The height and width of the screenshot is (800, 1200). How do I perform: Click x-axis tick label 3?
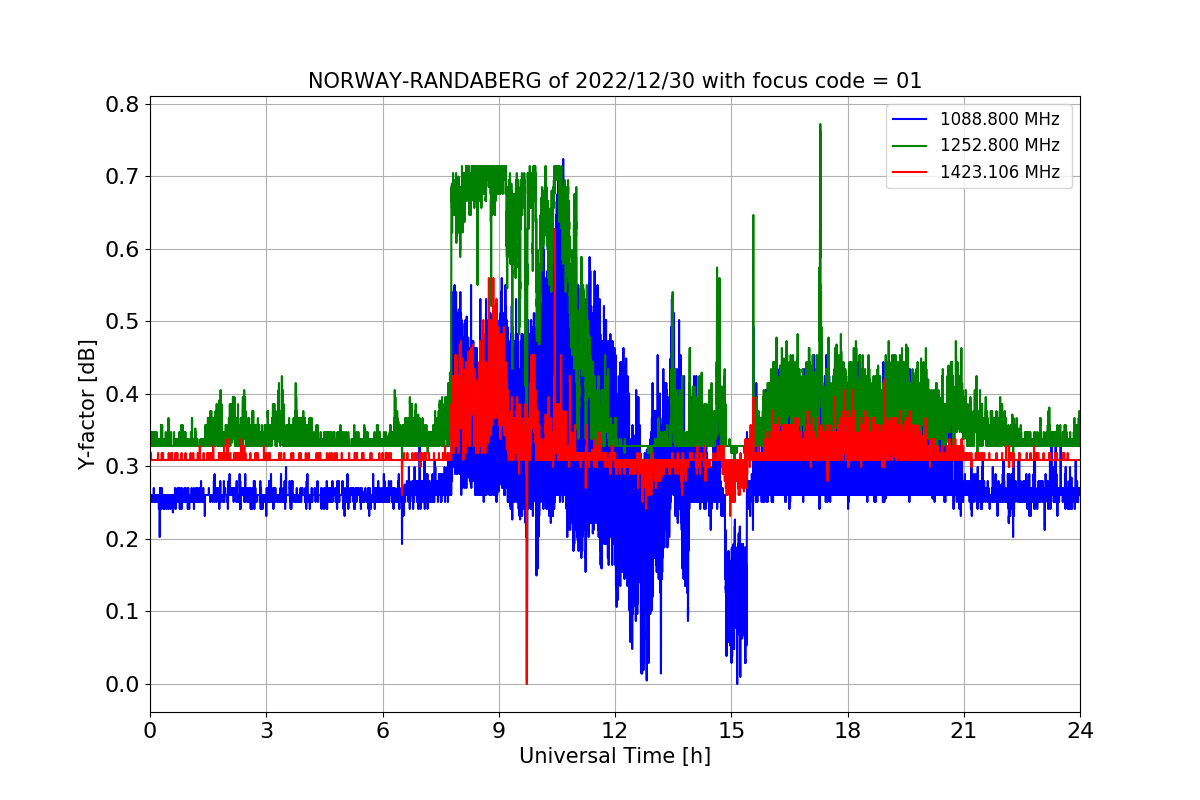click(266, 730)
